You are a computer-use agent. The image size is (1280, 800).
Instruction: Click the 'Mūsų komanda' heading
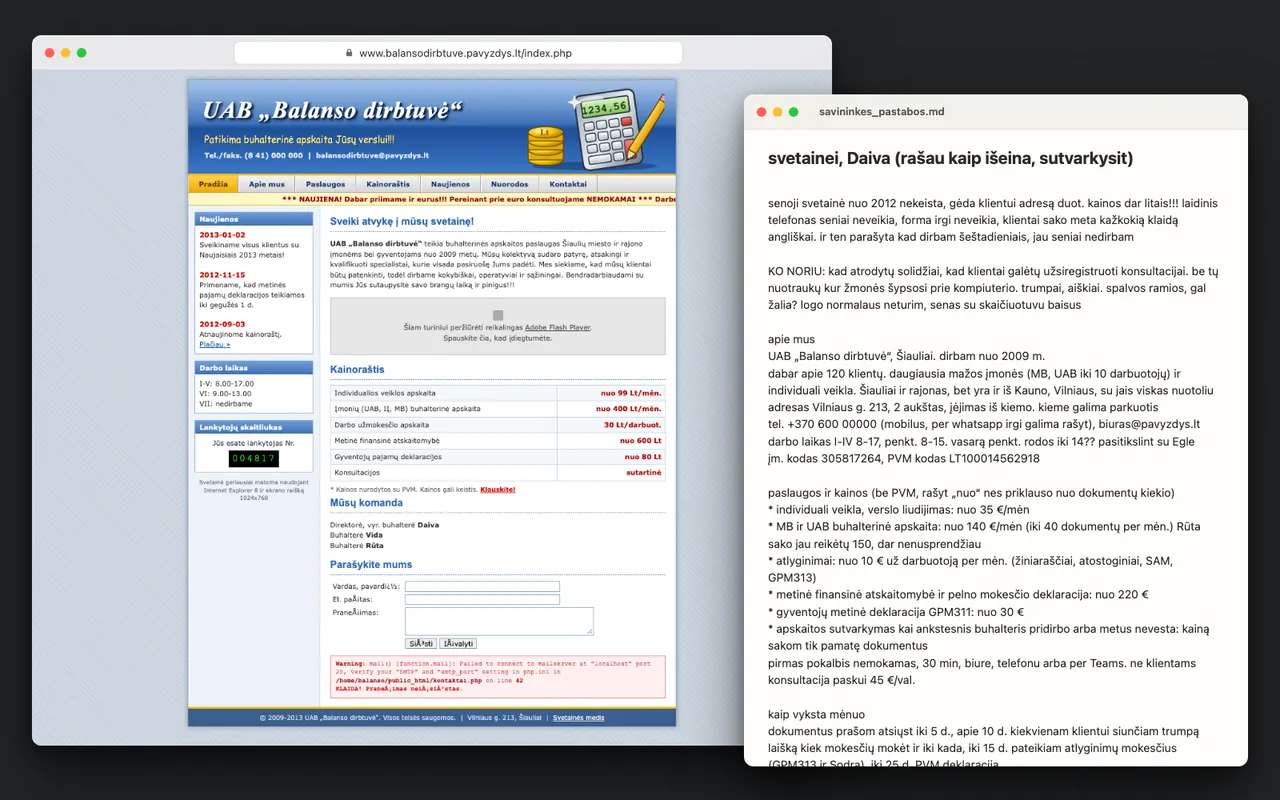coord(367,503)
